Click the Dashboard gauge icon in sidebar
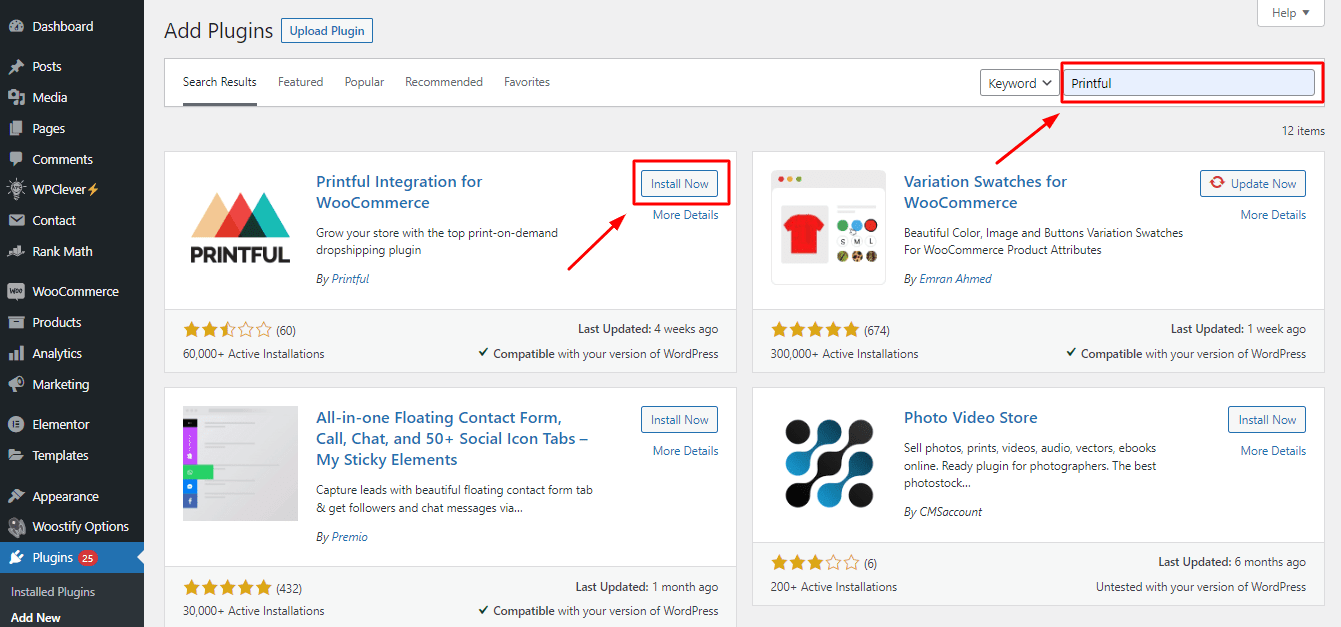 pyautogui.click(x=16, y=26)
